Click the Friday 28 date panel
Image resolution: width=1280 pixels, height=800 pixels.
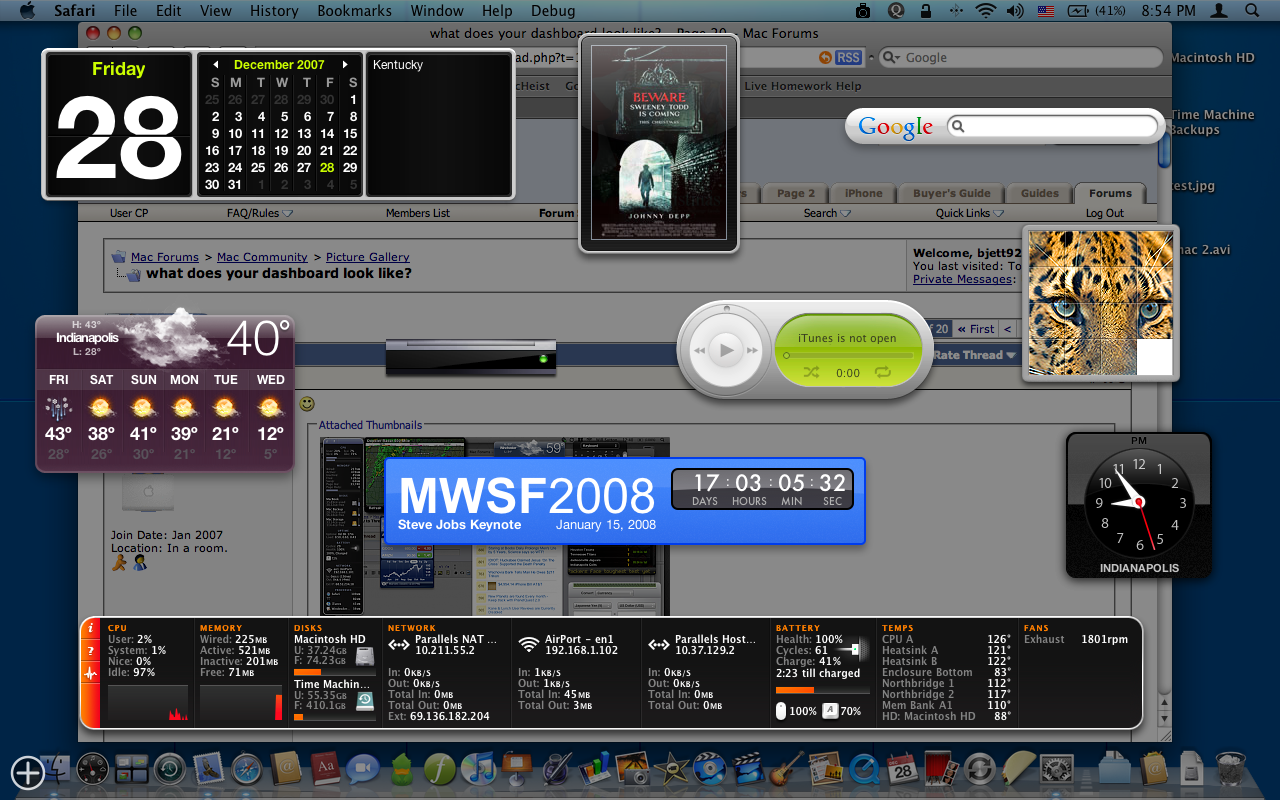[x=118, y=125]
